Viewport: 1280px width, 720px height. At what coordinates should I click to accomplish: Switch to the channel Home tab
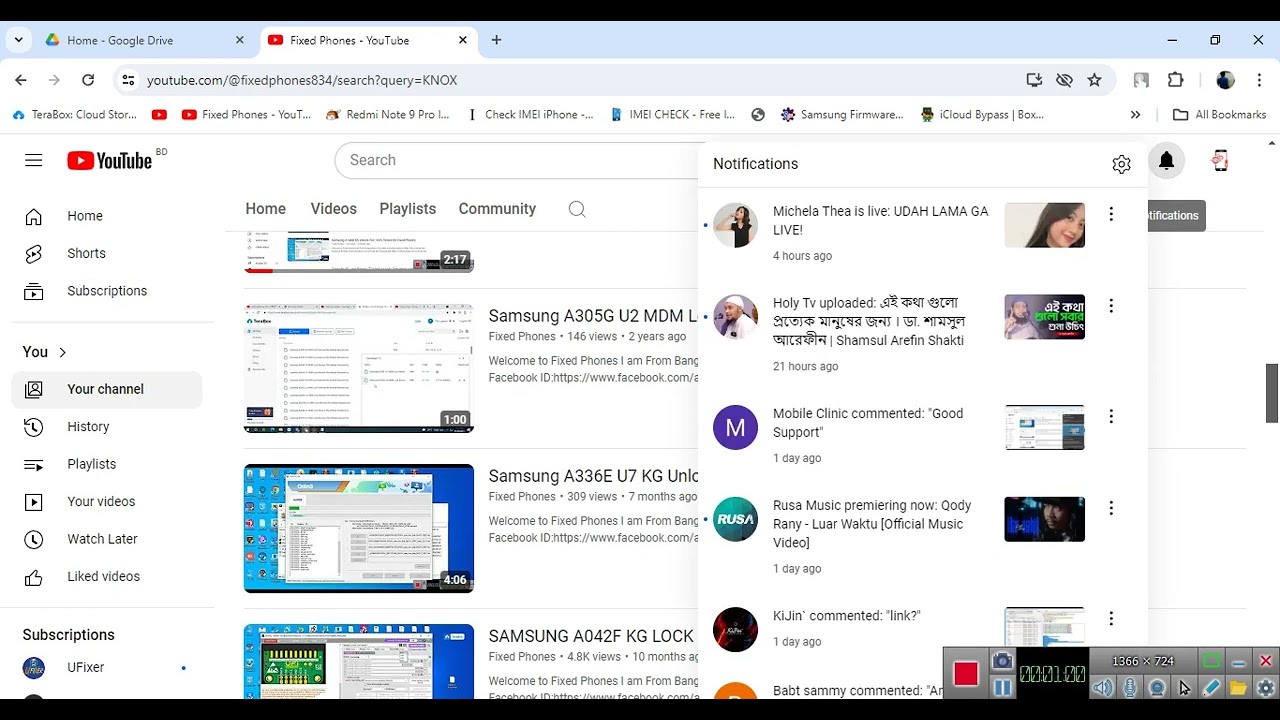point(266,209)
